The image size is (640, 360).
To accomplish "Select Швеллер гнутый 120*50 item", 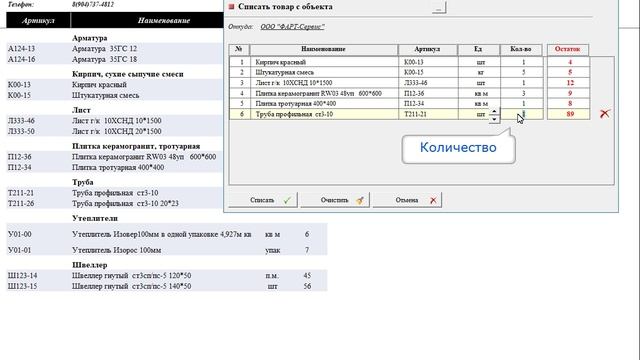I will pos(131,276).
